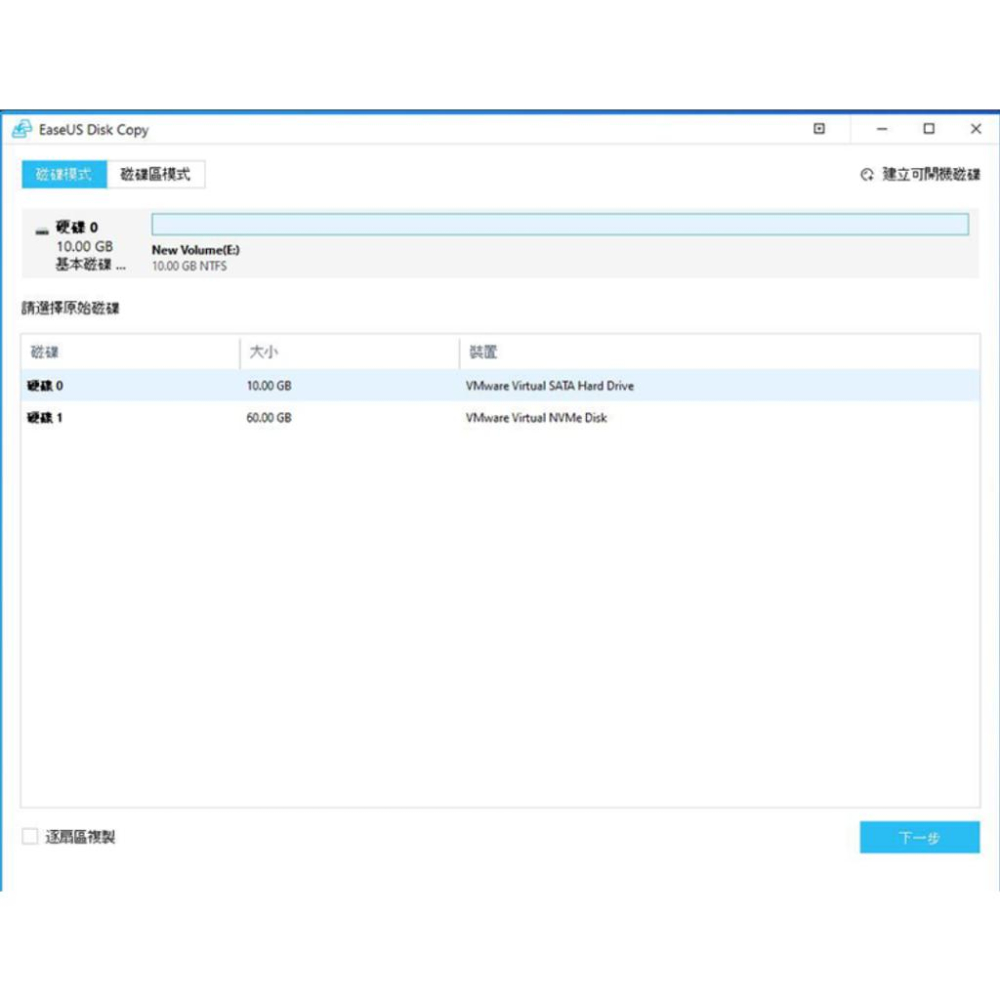This screenshot has height=1000, width=1000.
Task: Click the EaseUS Disk Copy app icon in titlebar
Action: (x=22, y=129)
